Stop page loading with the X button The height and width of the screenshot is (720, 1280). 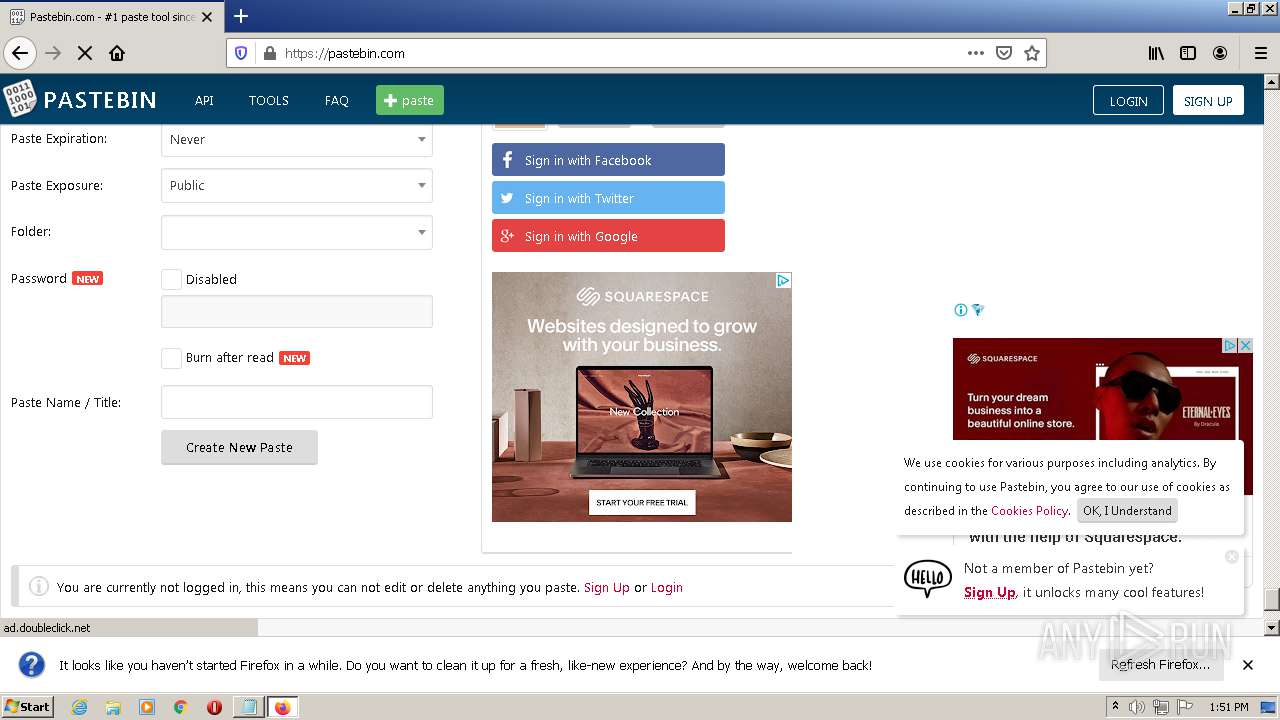tap(85, 53)
